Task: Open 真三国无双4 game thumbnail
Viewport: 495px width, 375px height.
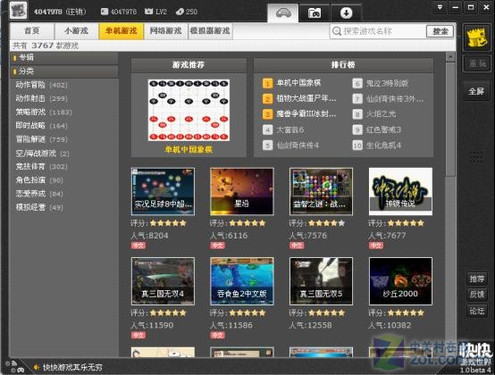Action: pyautogui.click(x=163, y=281)
